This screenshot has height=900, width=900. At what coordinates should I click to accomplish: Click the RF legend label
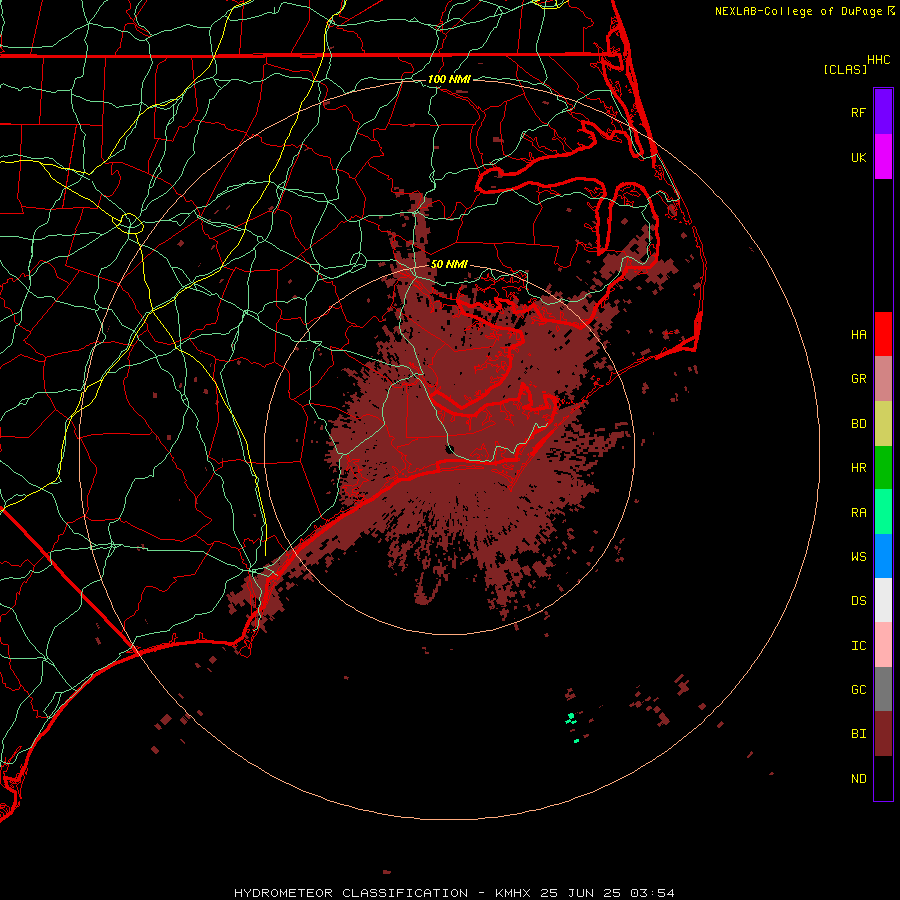point(858,112)
